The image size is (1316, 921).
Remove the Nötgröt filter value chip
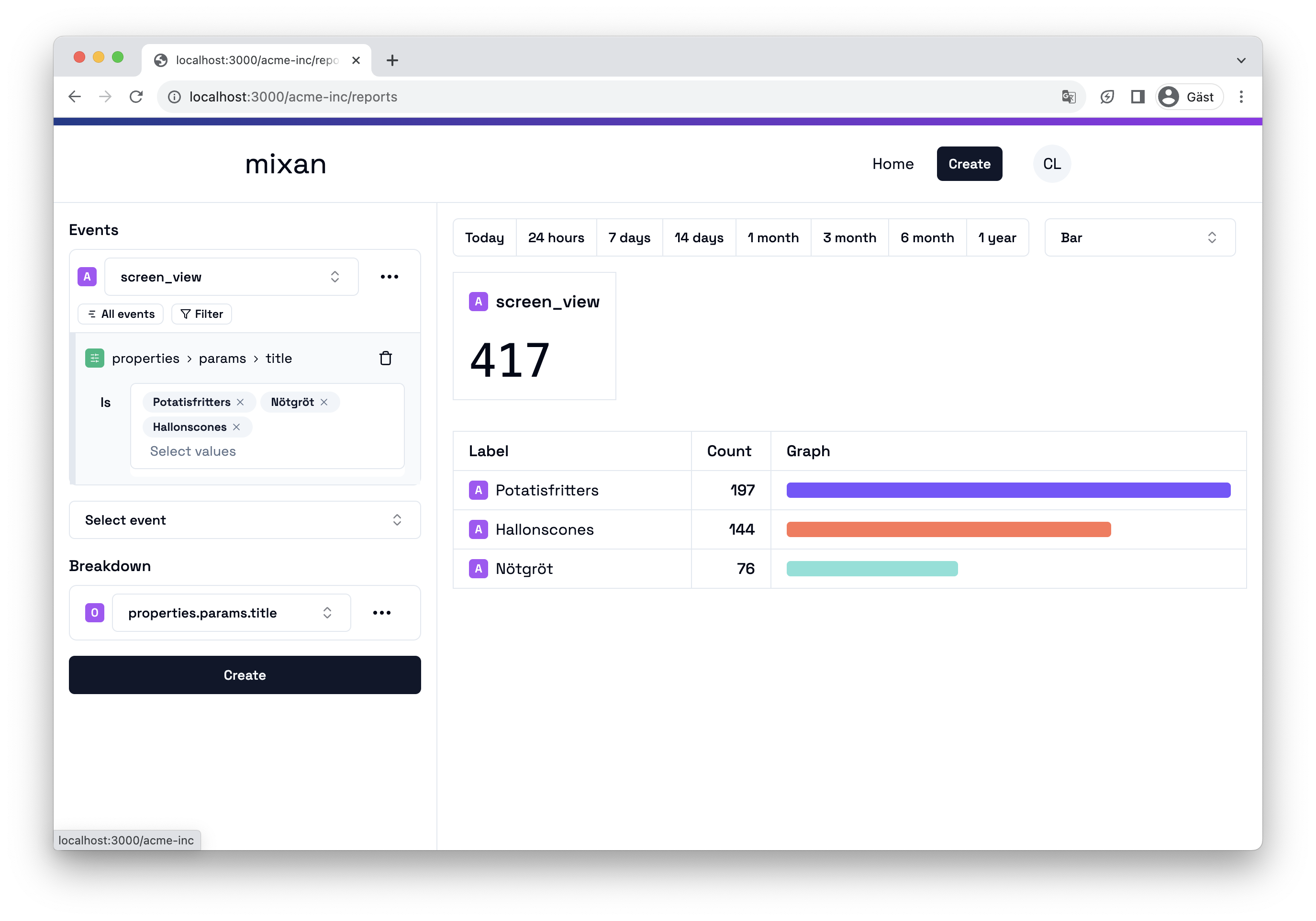[324, 402]
